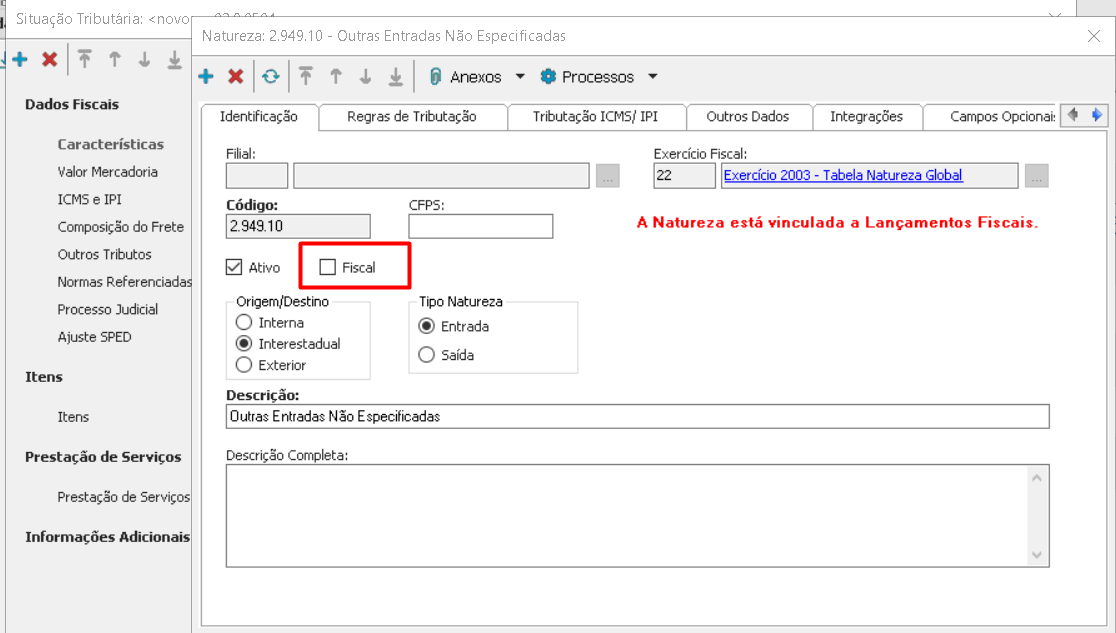Viewport: 1116px width, 633px height.
Task: Click the Código field
Action: (x=298, y=226)
